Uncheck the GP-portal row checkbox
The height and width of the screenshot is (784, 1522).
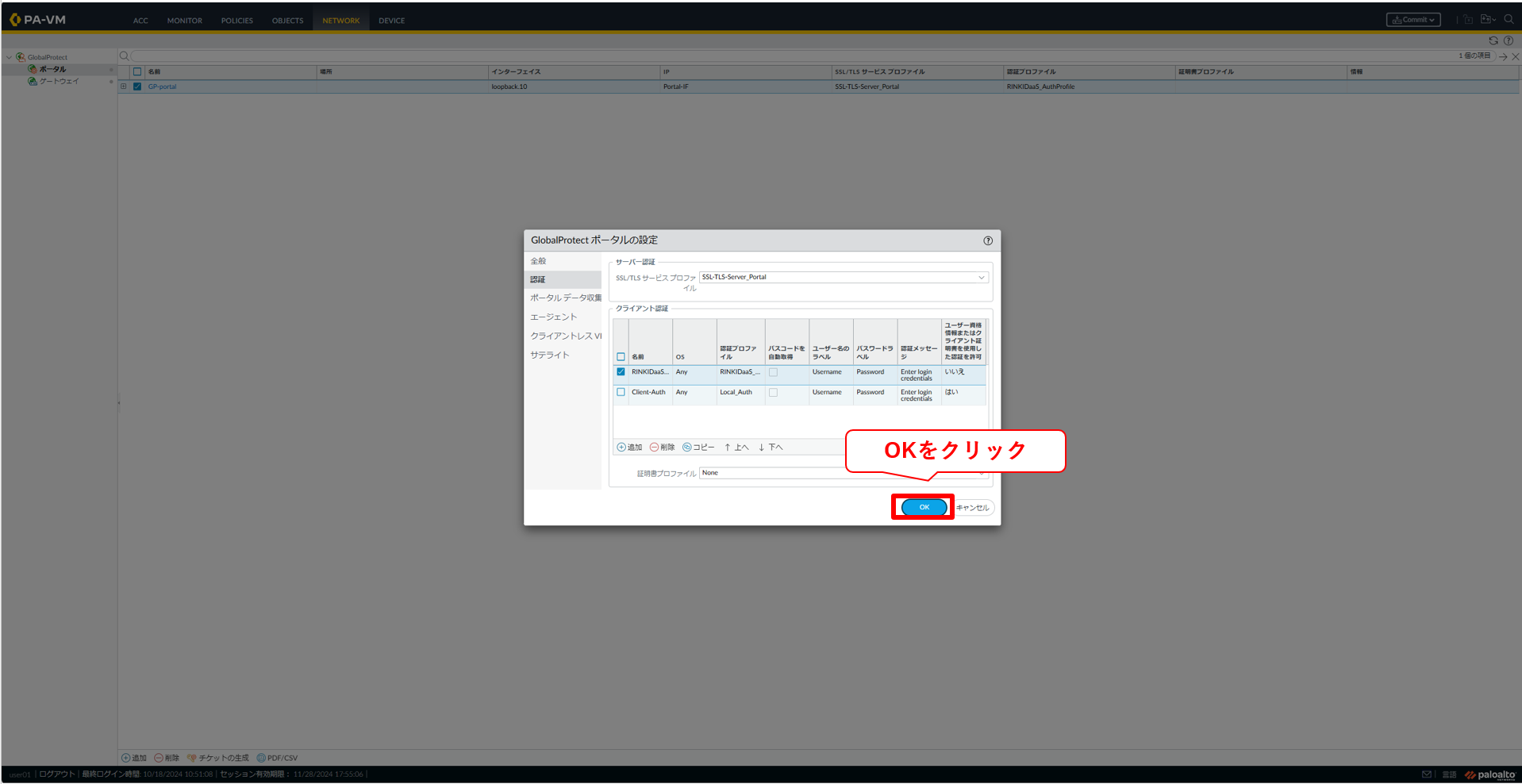[137, 86]
